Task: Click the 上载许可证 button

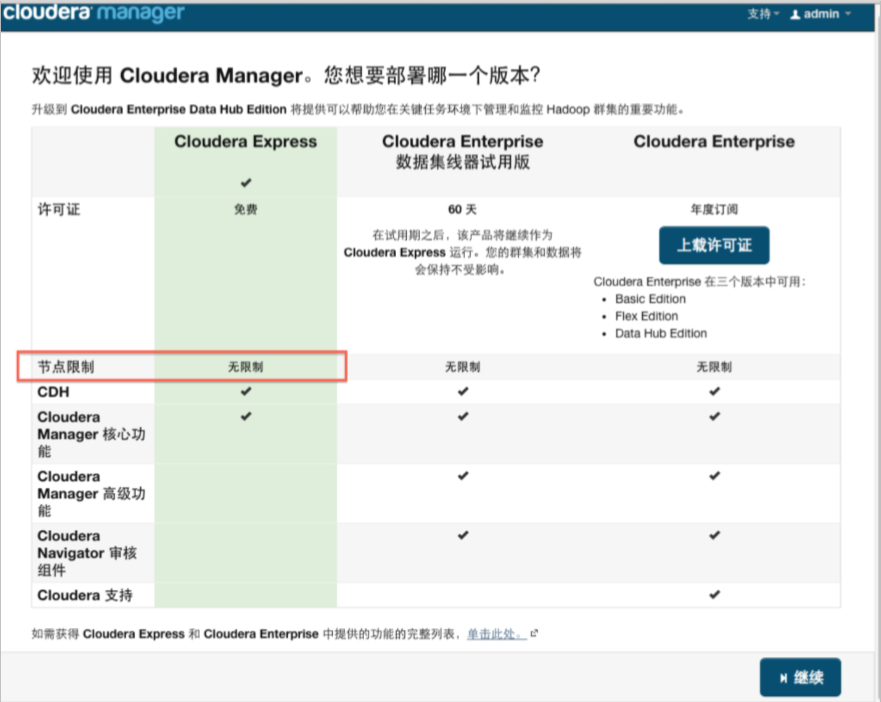Action: [x=714, y=245]
